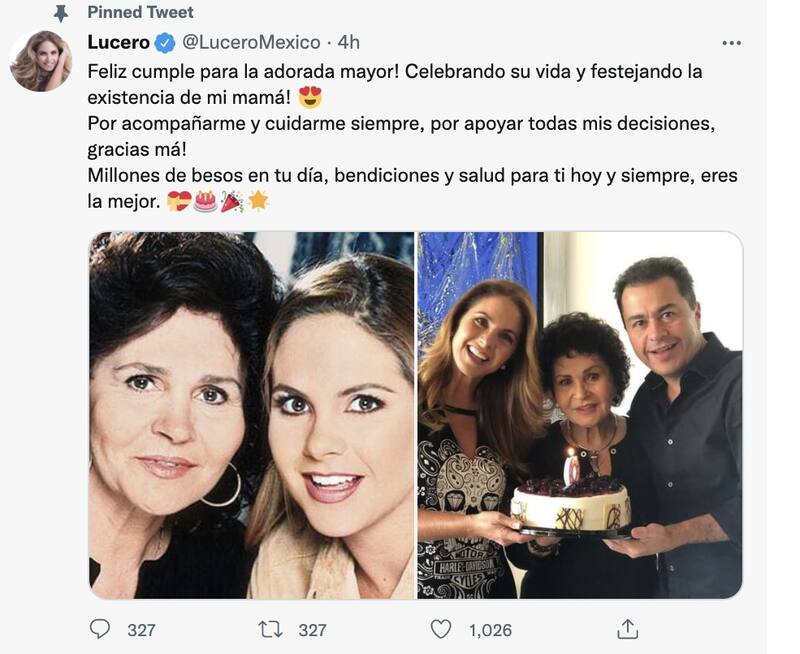Click the birthday cake emoji
The width and height of the screenshot is (800, 654).
tap(205, 202)
